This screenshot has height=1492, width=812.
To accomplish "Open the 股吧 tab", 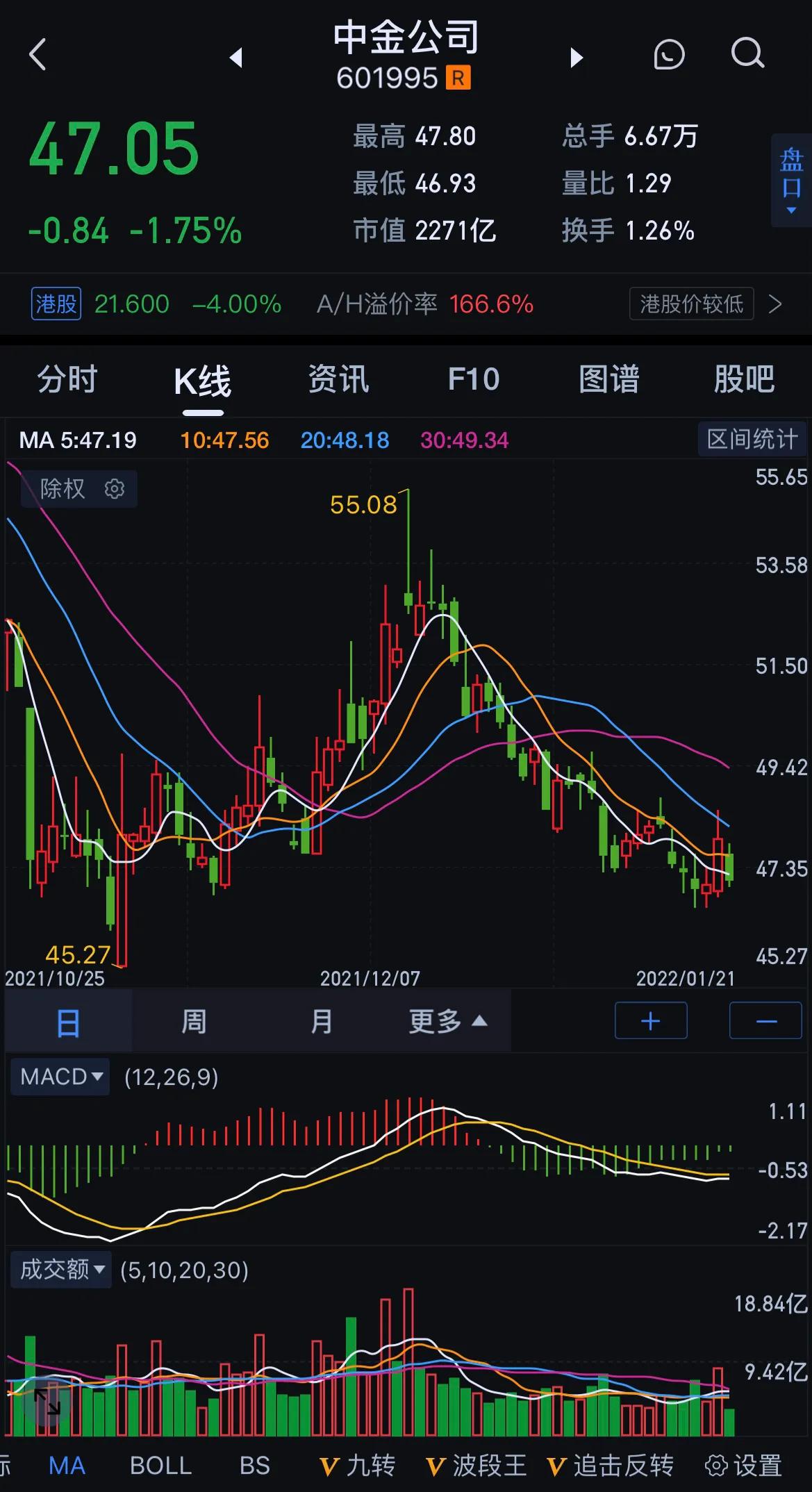I will tap(744, 379).
